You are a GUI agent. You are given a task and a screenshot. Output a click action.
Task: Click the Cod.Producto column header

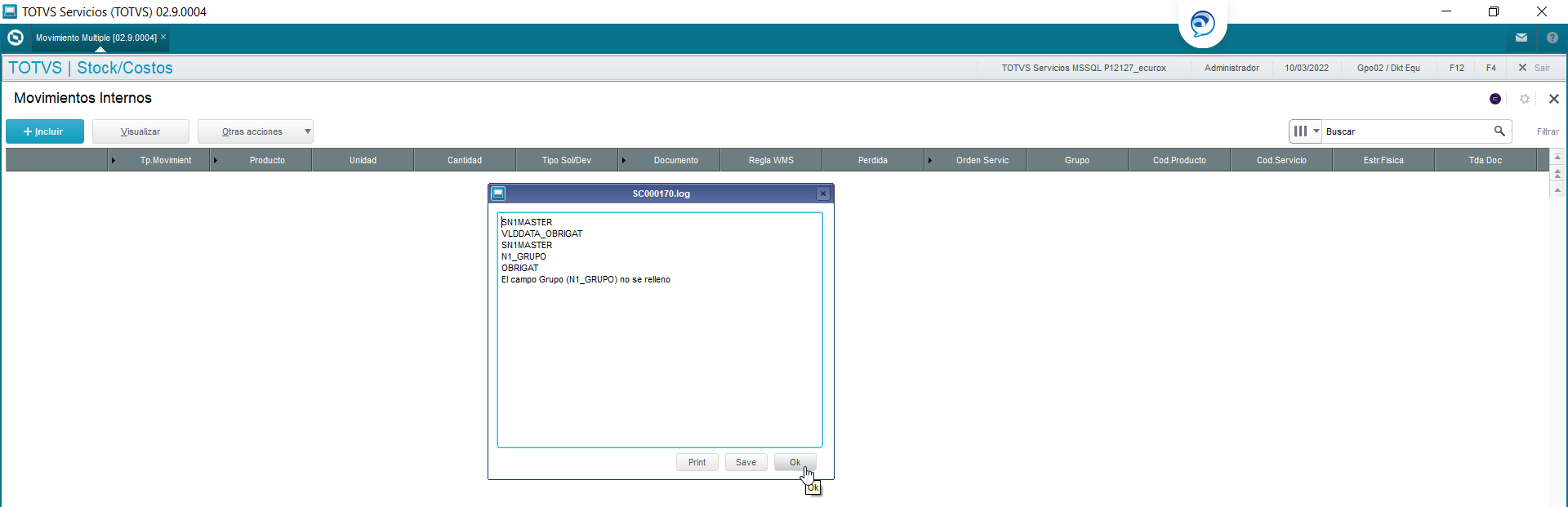click(x=1179, y=160)
